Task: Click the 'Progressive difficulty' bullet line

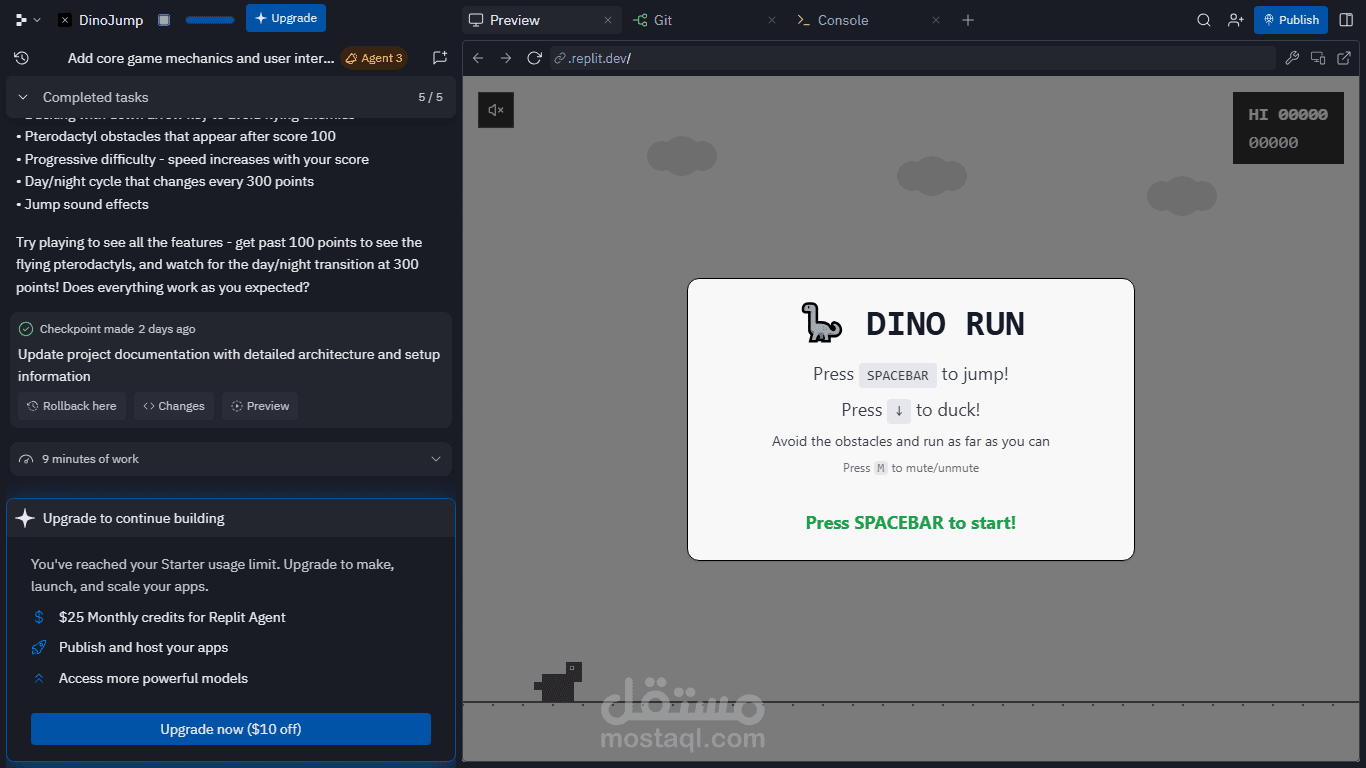Action: pos(193,159)
